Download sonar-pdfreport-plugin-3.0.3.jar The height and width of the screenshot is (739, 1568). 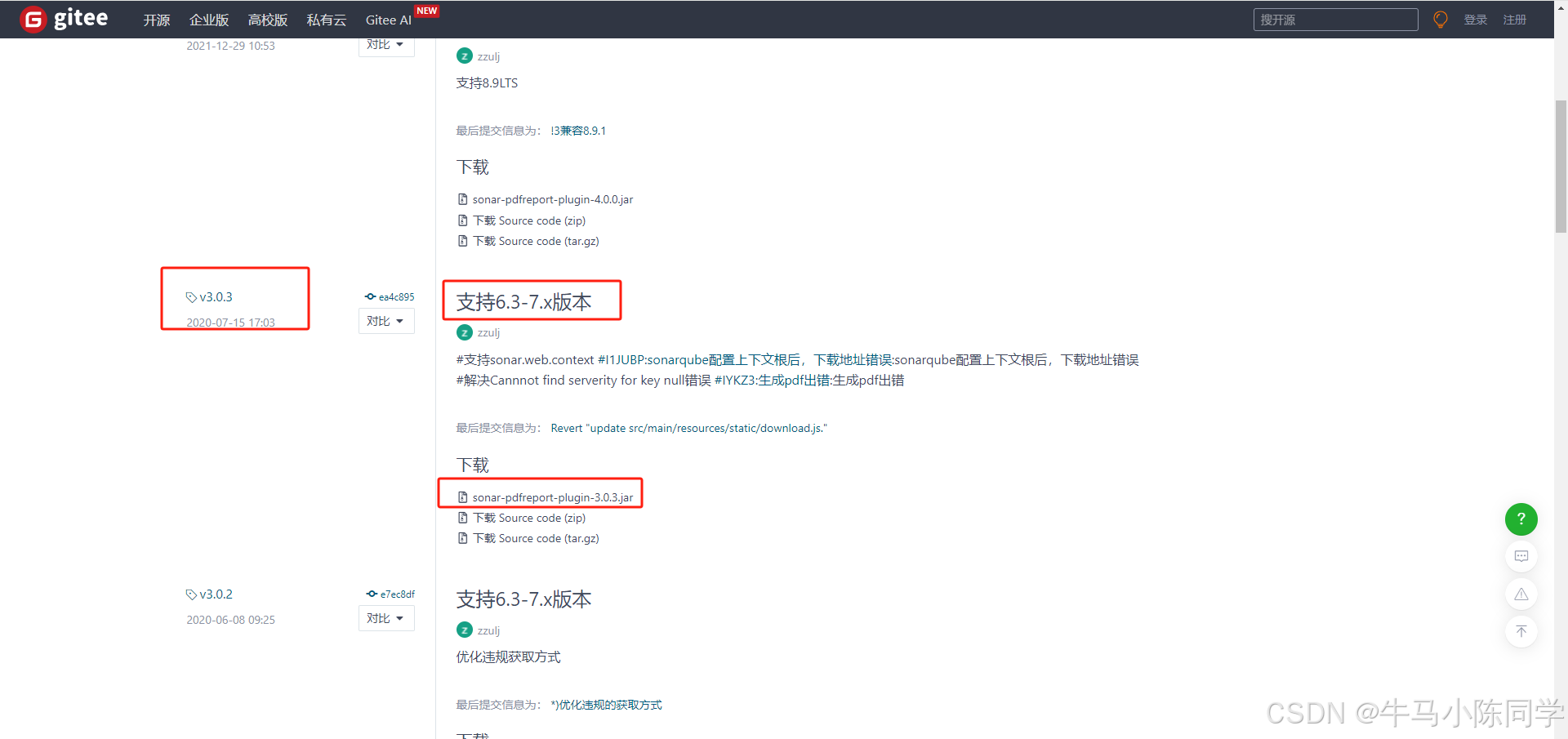coord(553,497)
